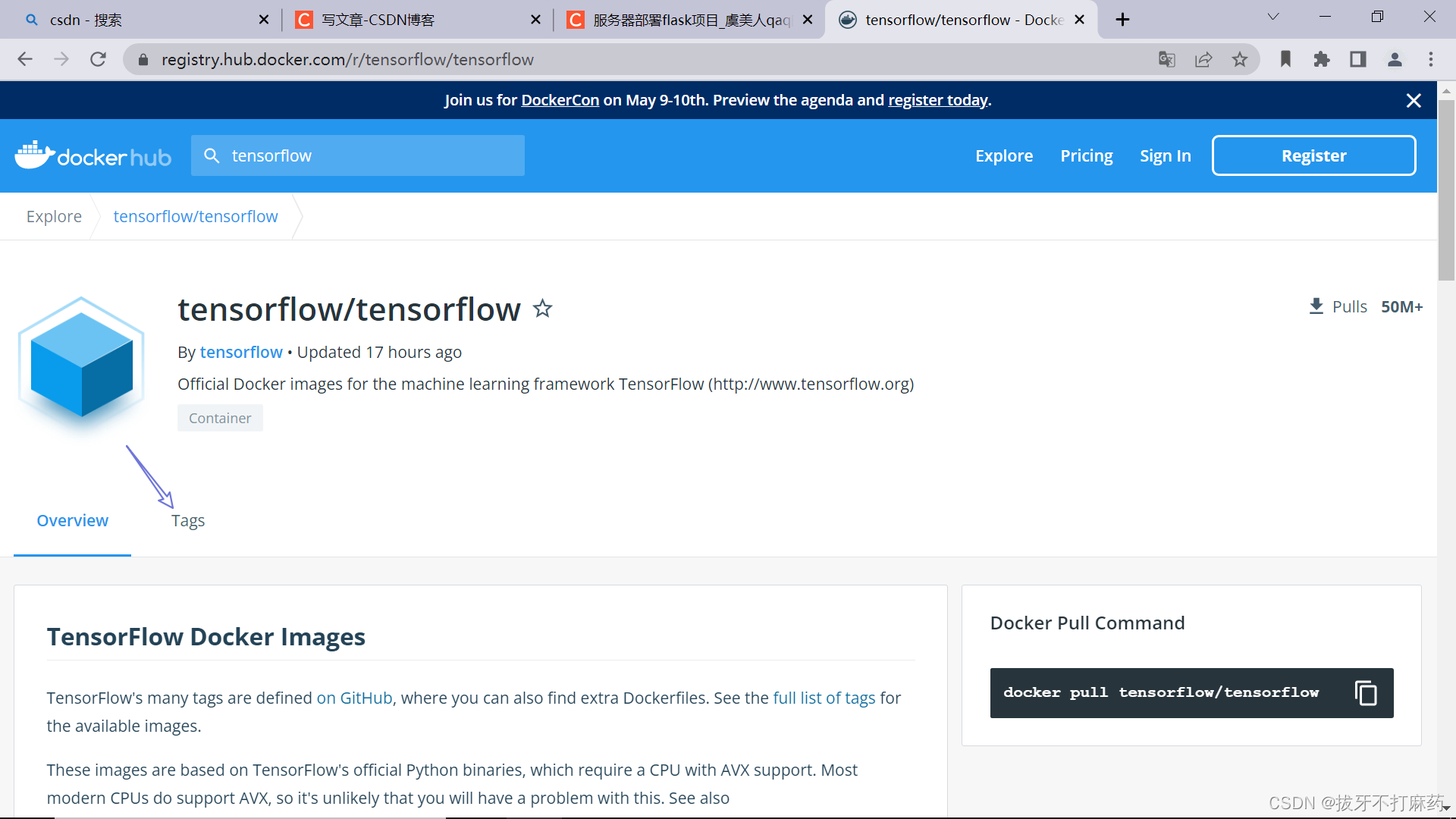The image size is (1456, 819).
Task: Copy the docker pull command
Action: (1366, 693)
